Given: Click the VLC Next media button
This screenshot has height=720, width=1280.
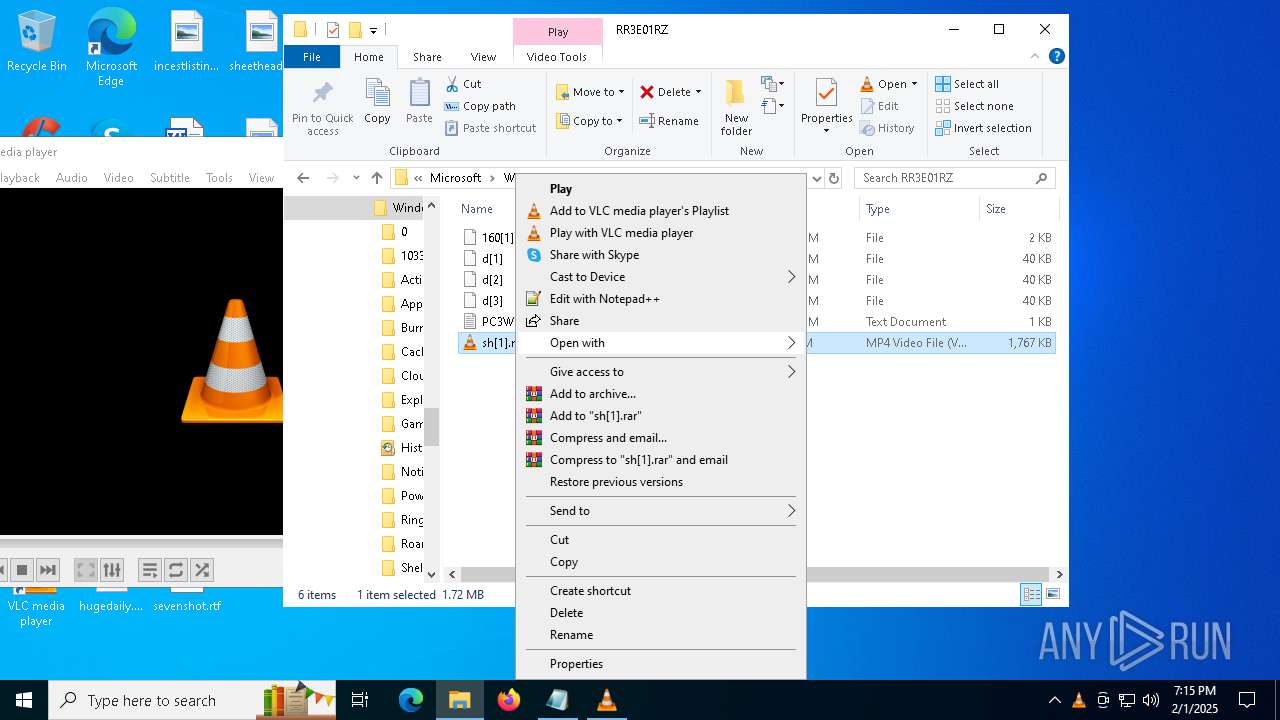Looking at the screenshot, I should coord(48,570).
